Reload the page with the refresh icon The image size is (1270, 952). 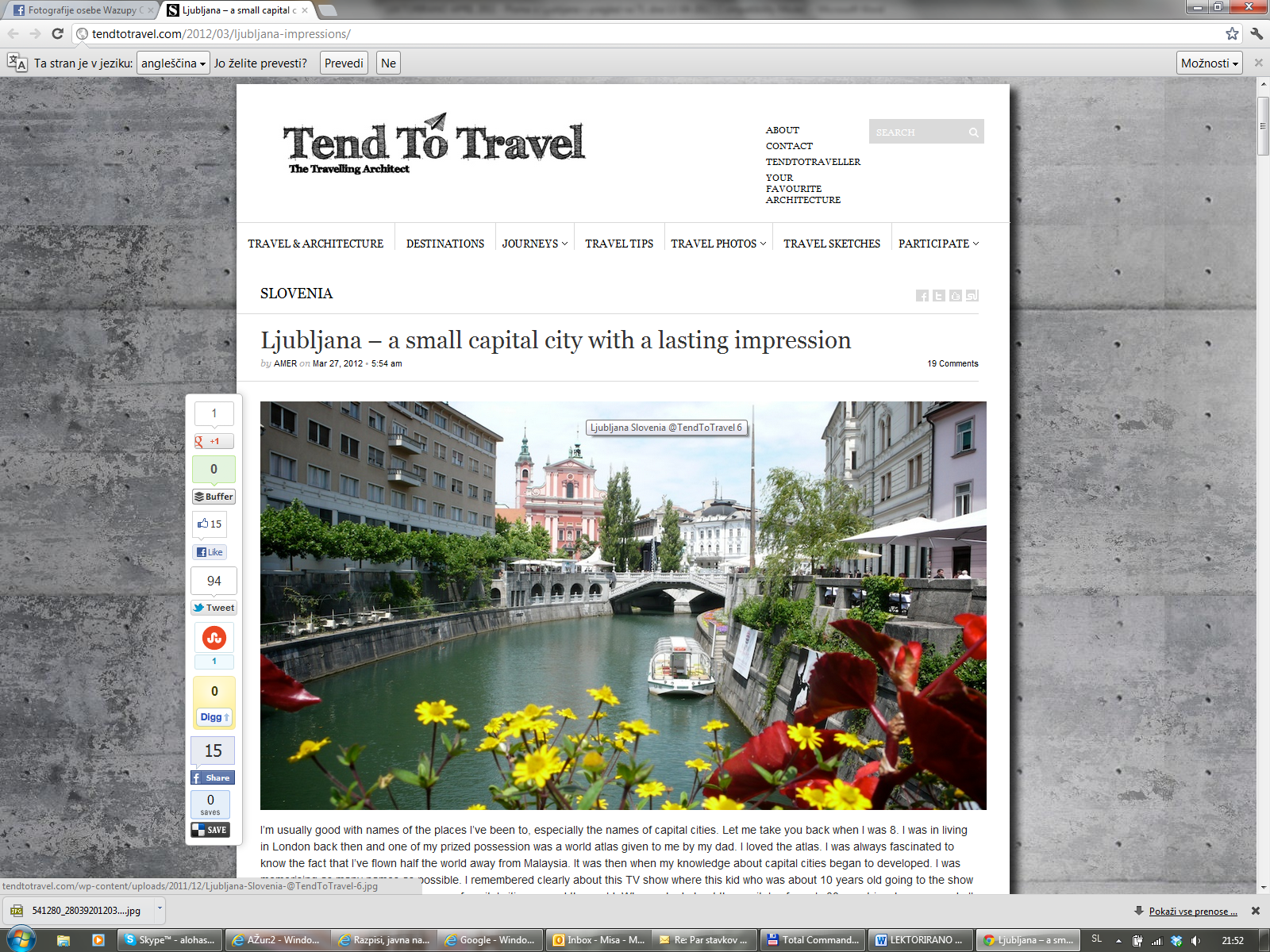click(x=57, y=33)
